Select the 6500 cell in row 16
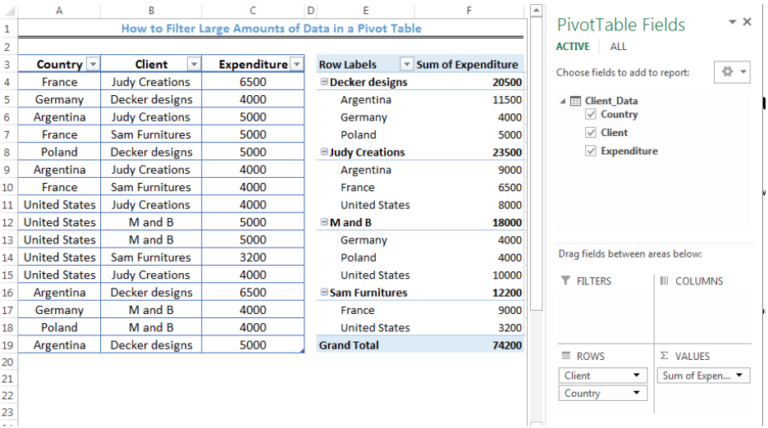The height and width of the screenshot is (428, 768). [253, 292]
